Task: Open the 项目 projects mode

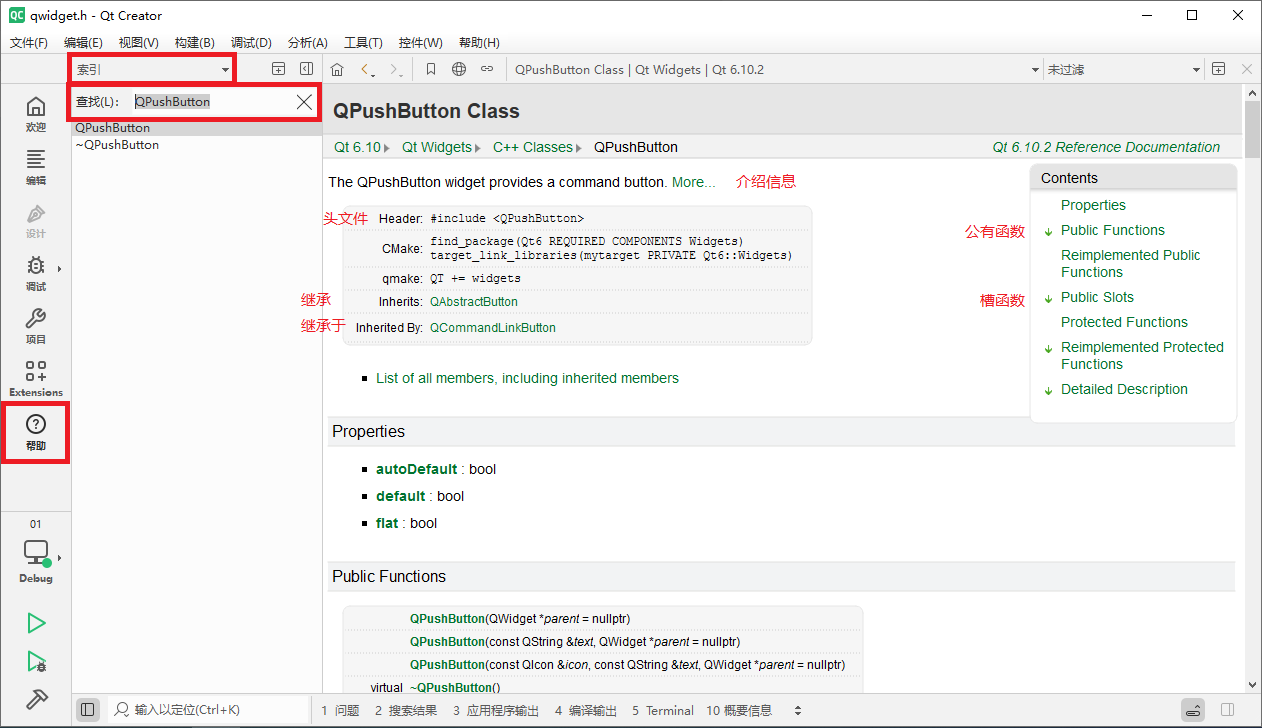Action: pyautogui.click(x=36, y=326)
